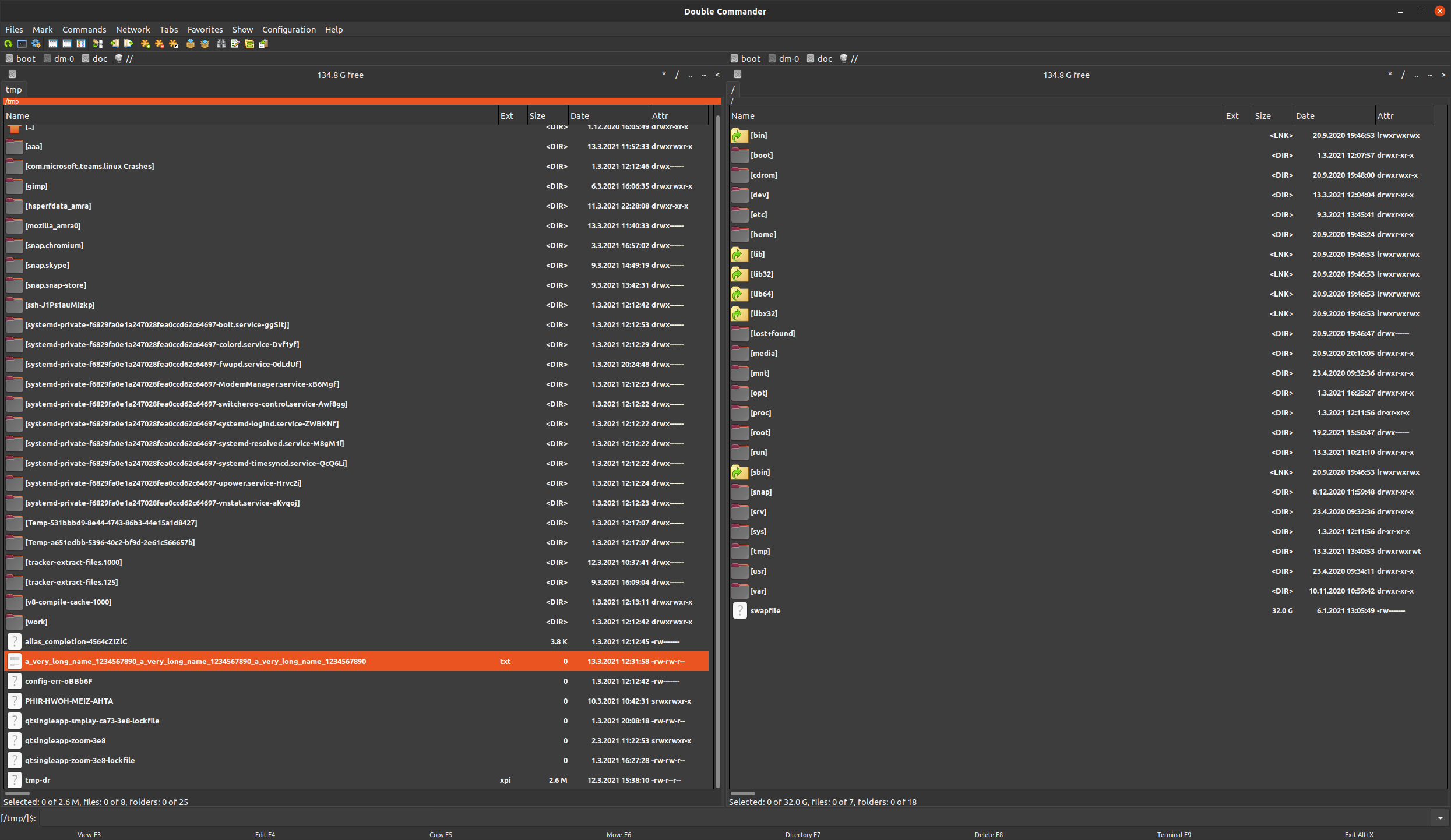1451x840 pixels.
Task: Click the green Refresh toolbar icon
Action: tap(8, 44)
